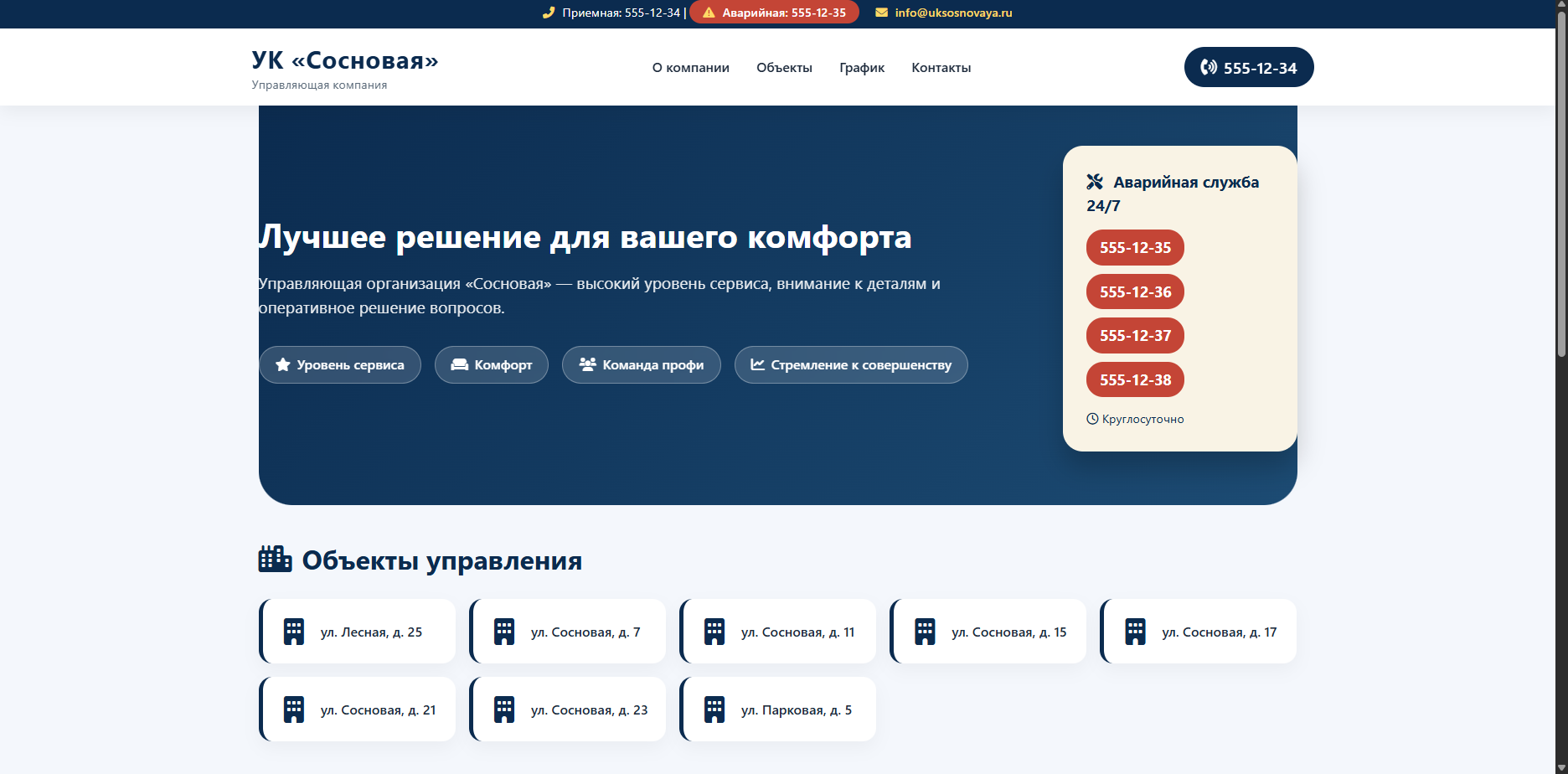The height and width of the screenshot is (774, 1568).
Task: Go to the Объекты navigation link
Action: tap(784, 68)
